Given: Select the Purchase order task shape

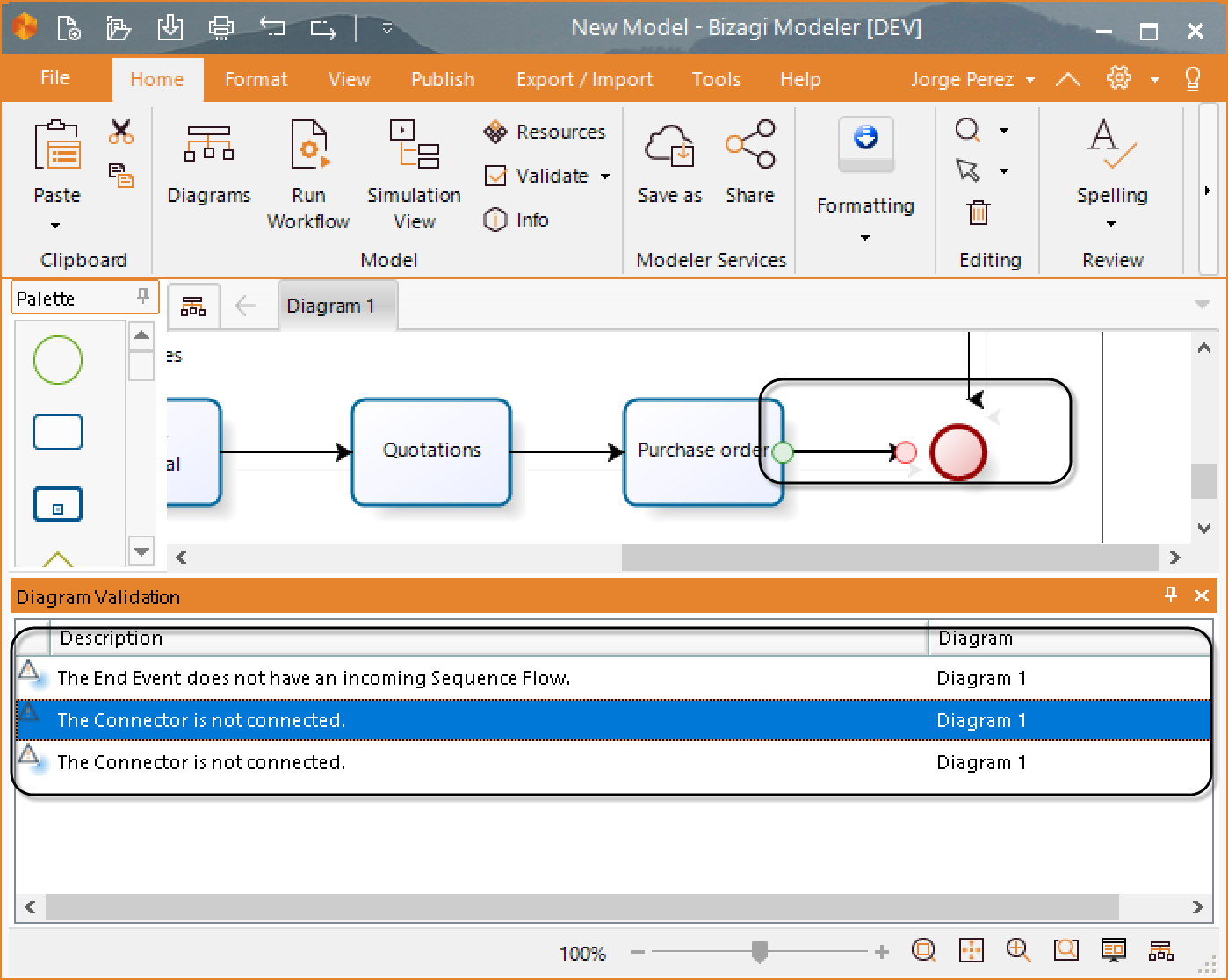Looking at the screenshot, I should click(703, 452).
